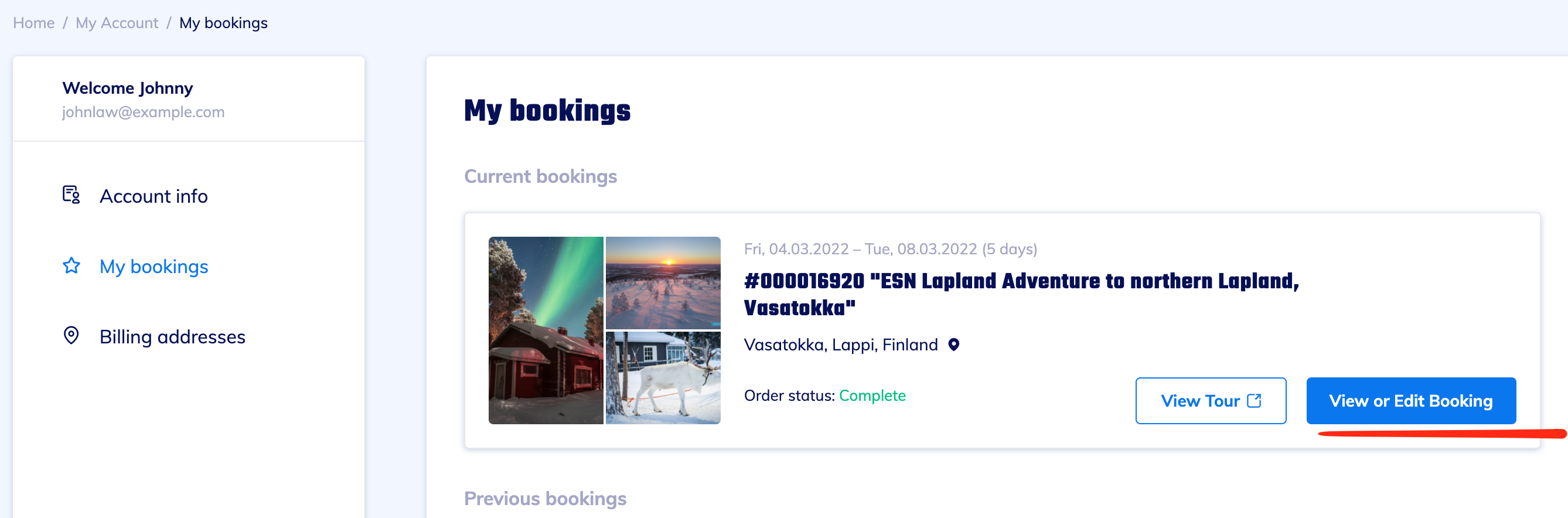
Task: Open the white reindeer photo
Action: [x=663, y=377]
